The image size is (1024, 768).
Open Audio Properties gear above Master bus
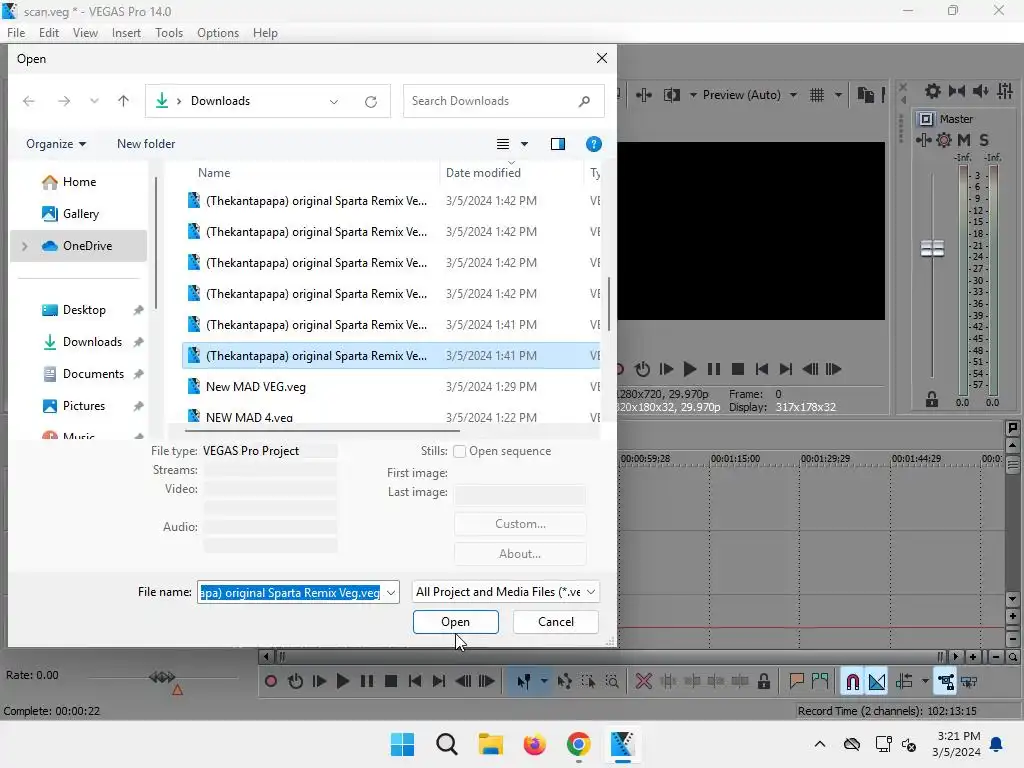(x=933, y=91)
